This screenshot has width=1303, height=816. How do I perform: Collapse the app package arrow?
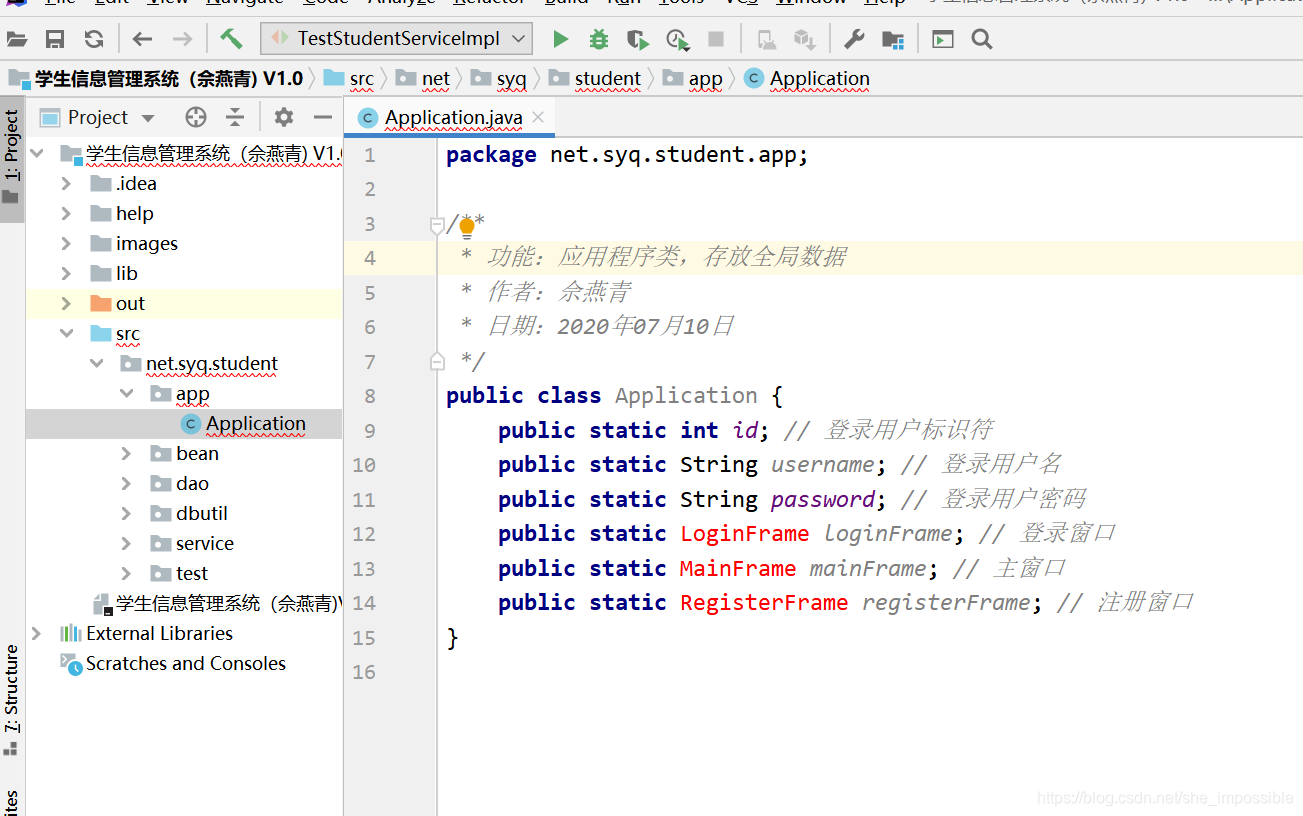(127, 393)
